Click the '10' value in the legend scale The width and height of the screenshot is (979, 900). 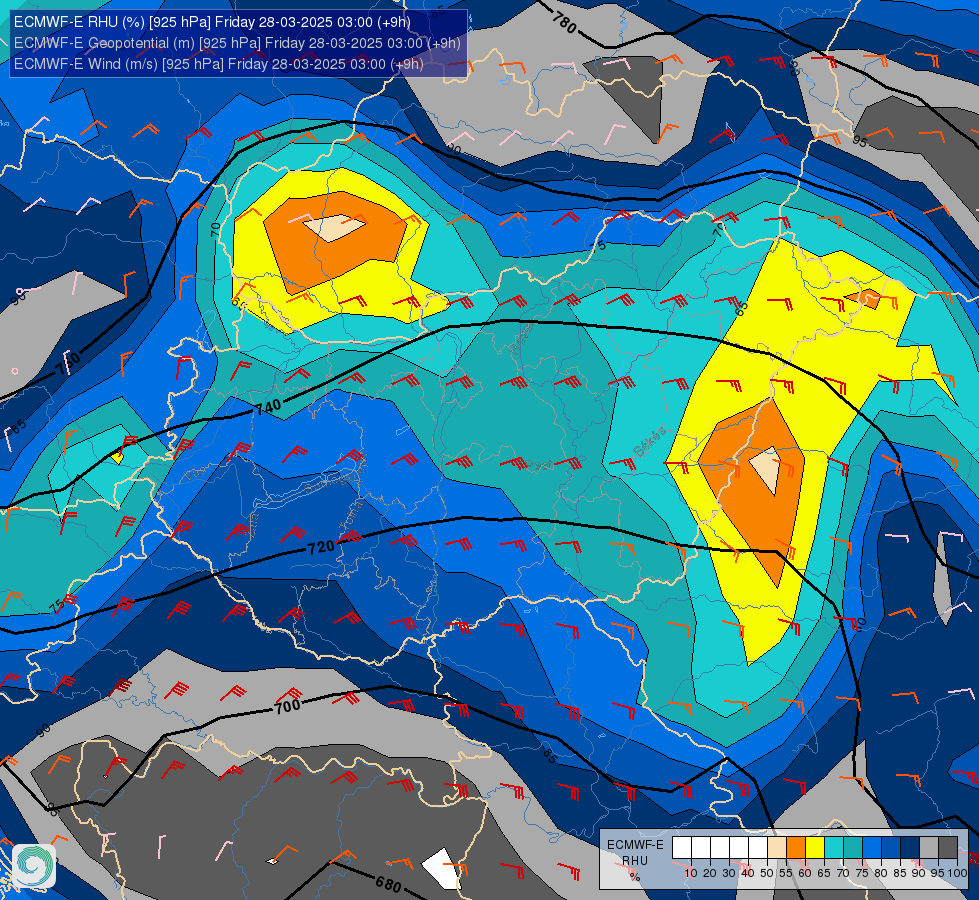click(x=691, y=873)
